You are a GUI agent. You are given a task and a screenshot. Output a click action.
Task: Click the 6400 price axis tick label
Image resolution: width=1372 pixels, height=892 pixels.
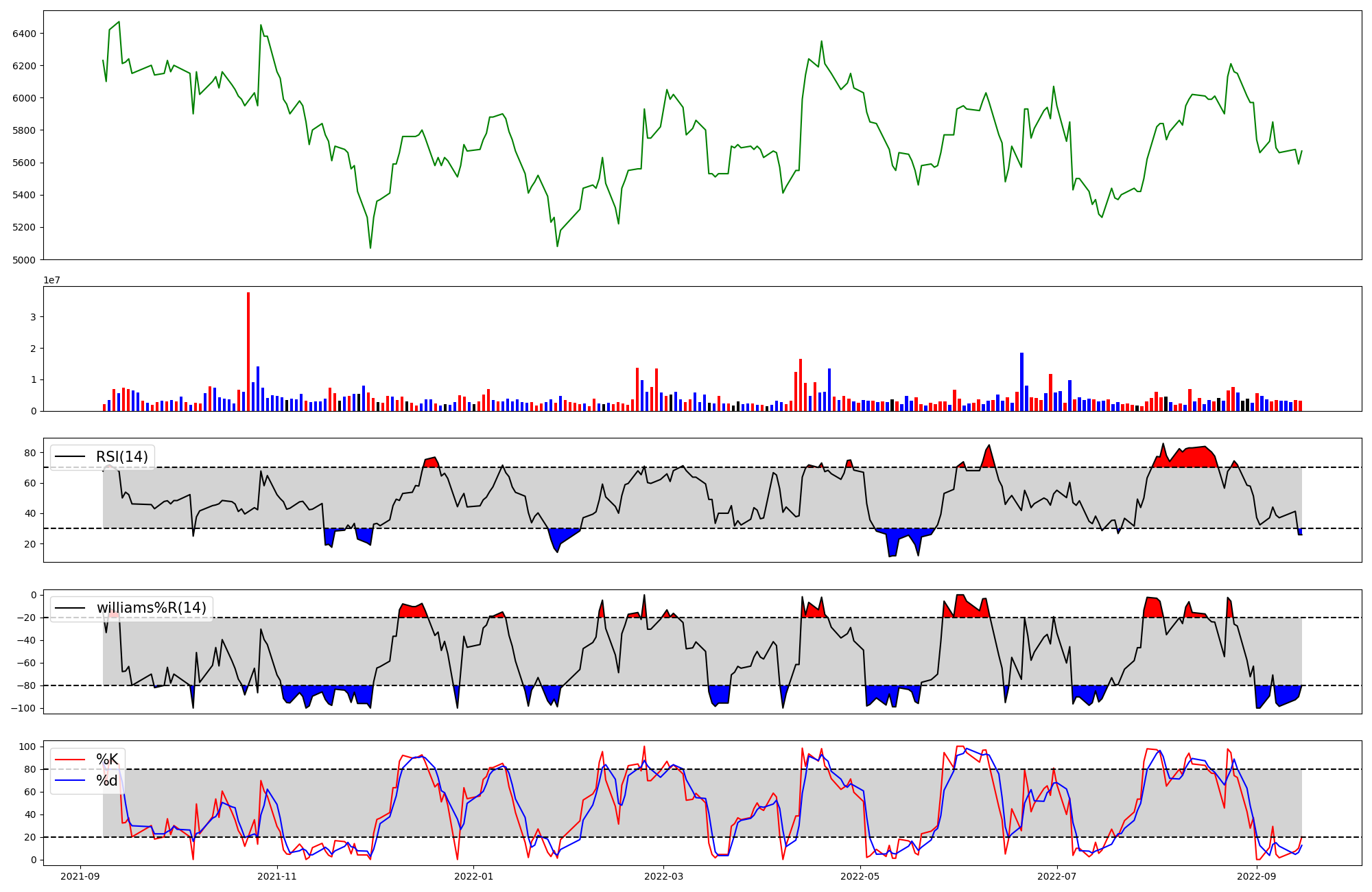(25, 34)
